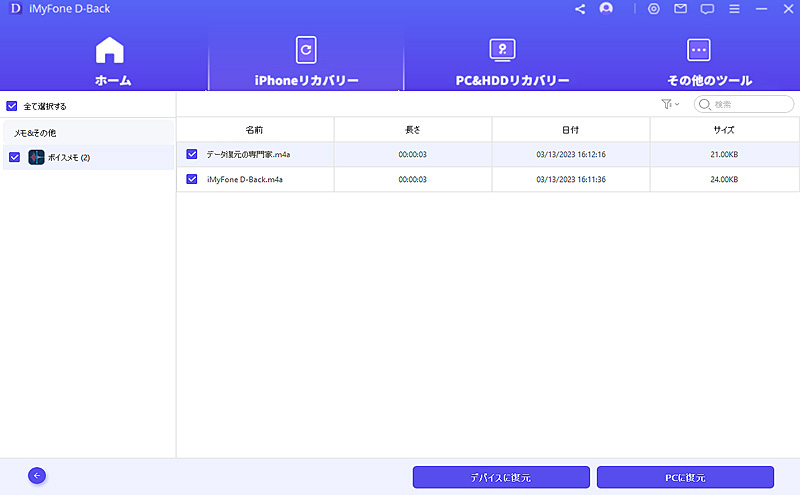Click the iMyFone D-Back logo icon
The image size is (800, 495).
[16, 9]
